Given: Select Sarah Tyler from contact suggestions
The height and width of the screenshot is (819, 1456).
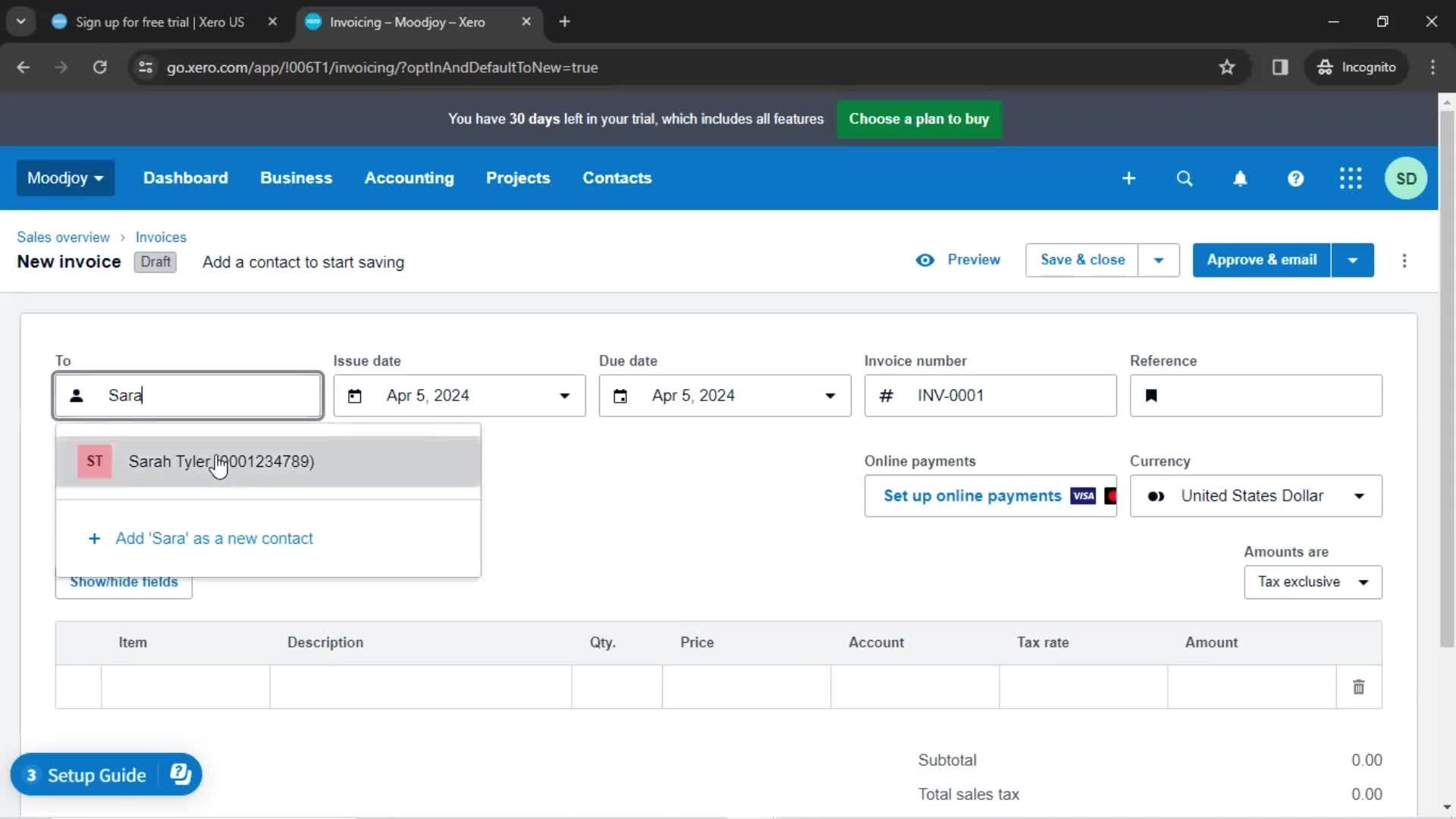Looking at the screenshot, I should pos(268,461).
